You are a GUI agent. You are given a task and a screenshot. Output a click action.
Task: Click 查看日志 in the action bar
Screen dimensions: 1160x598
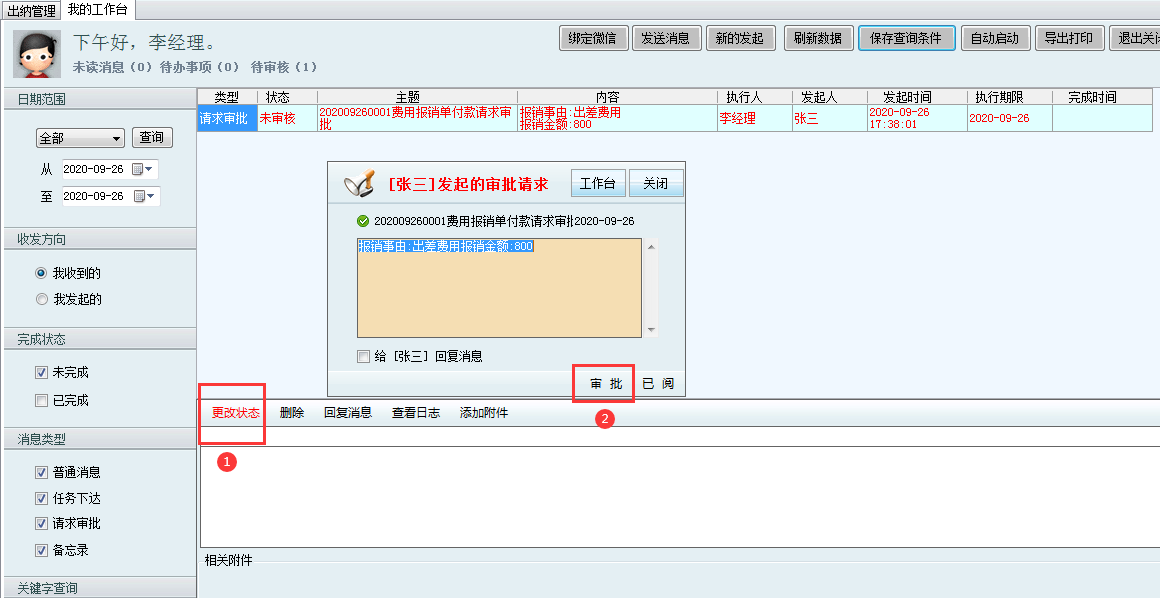click(415, 413)
